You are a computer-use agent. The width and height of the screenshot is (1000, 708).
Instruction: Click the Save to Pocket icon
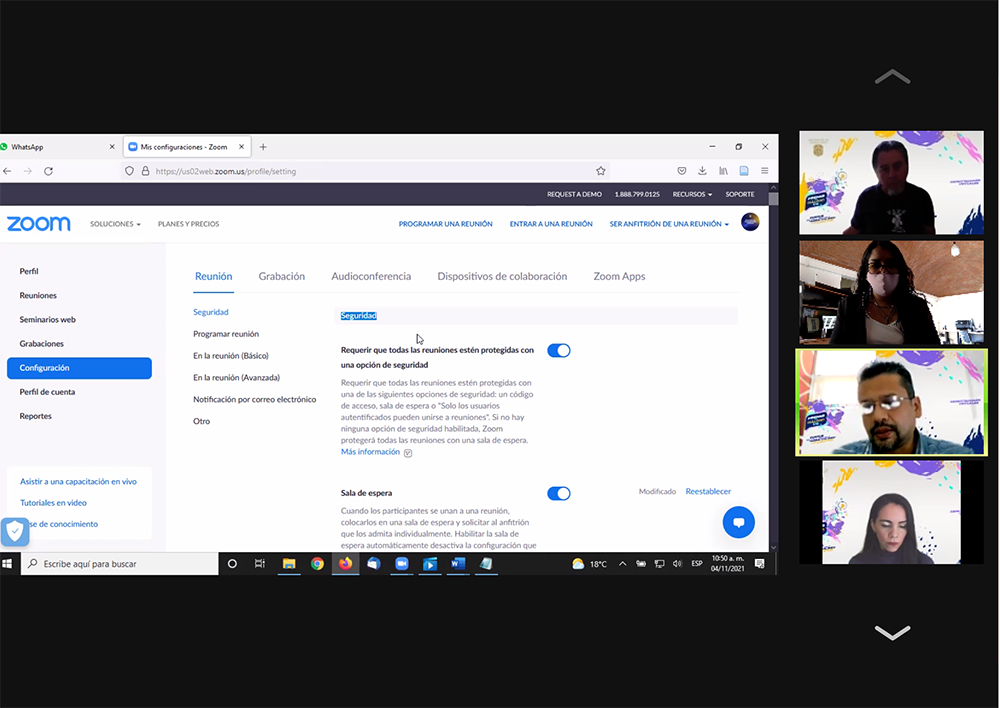682,171
